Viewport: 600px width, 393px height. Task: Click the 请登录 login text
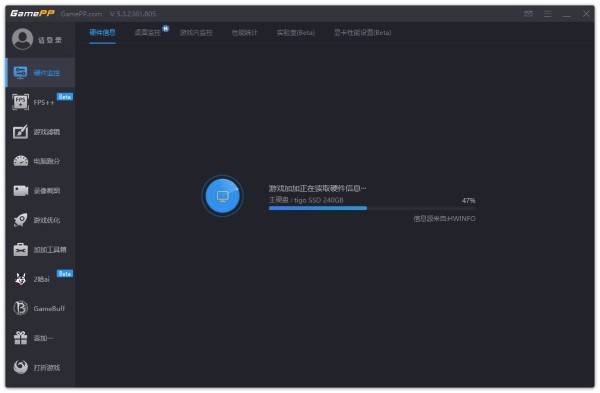49,40
